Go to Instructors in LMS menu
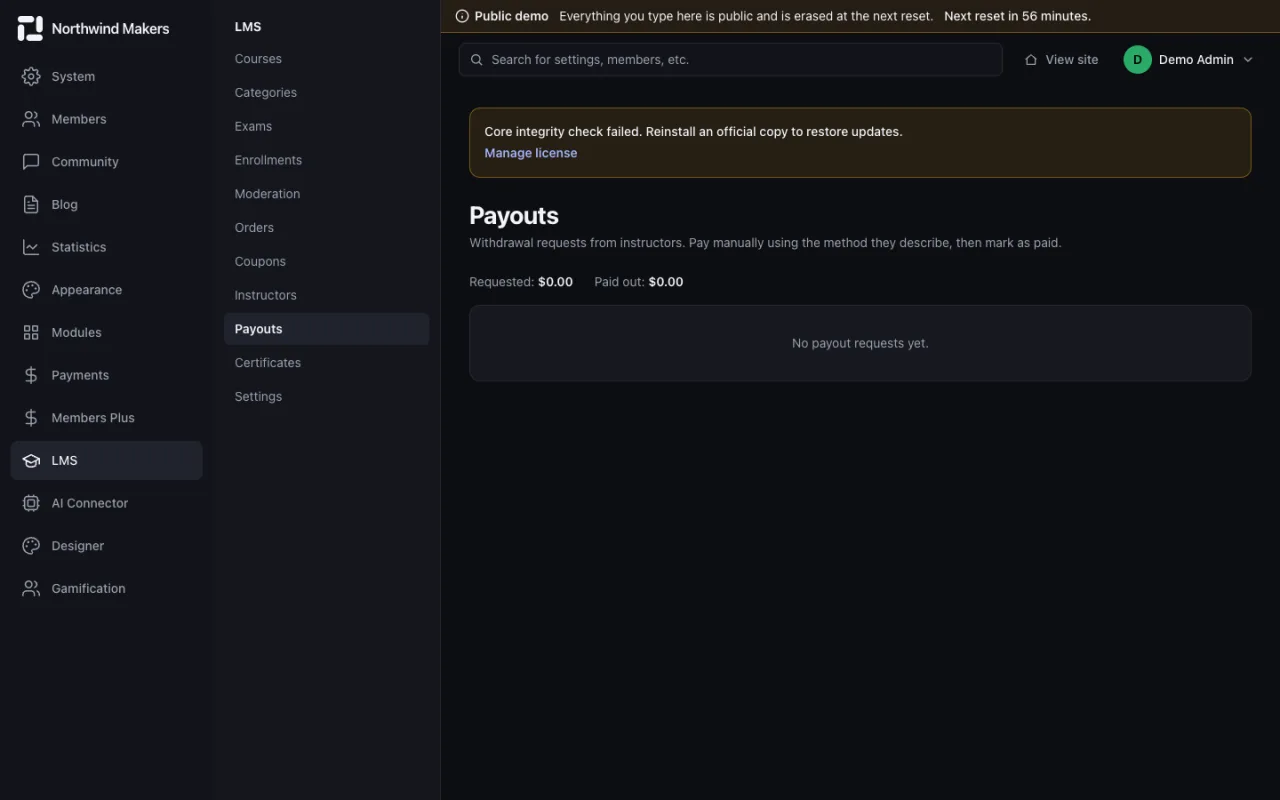The height and width of the screenshot is (800, 1280). coord(326,295)
